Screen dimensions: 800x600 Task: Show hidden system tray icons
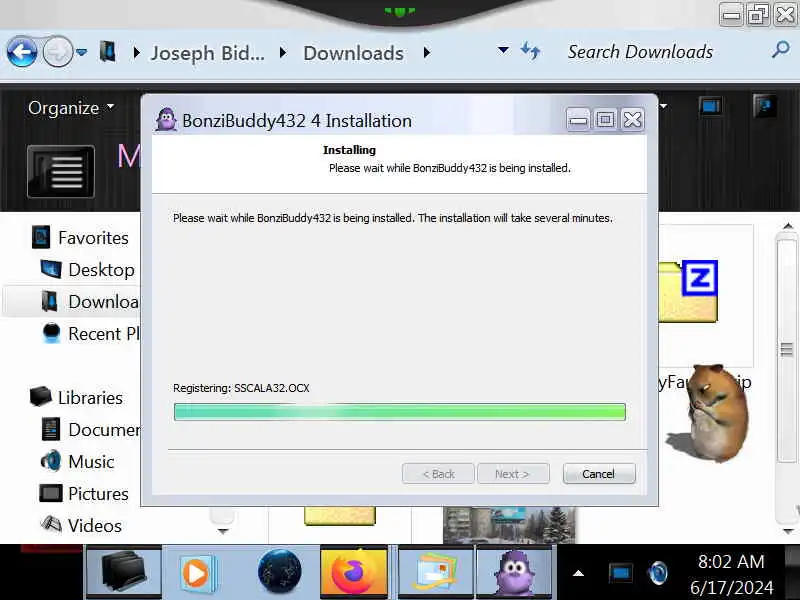click(x=578, y=573)
